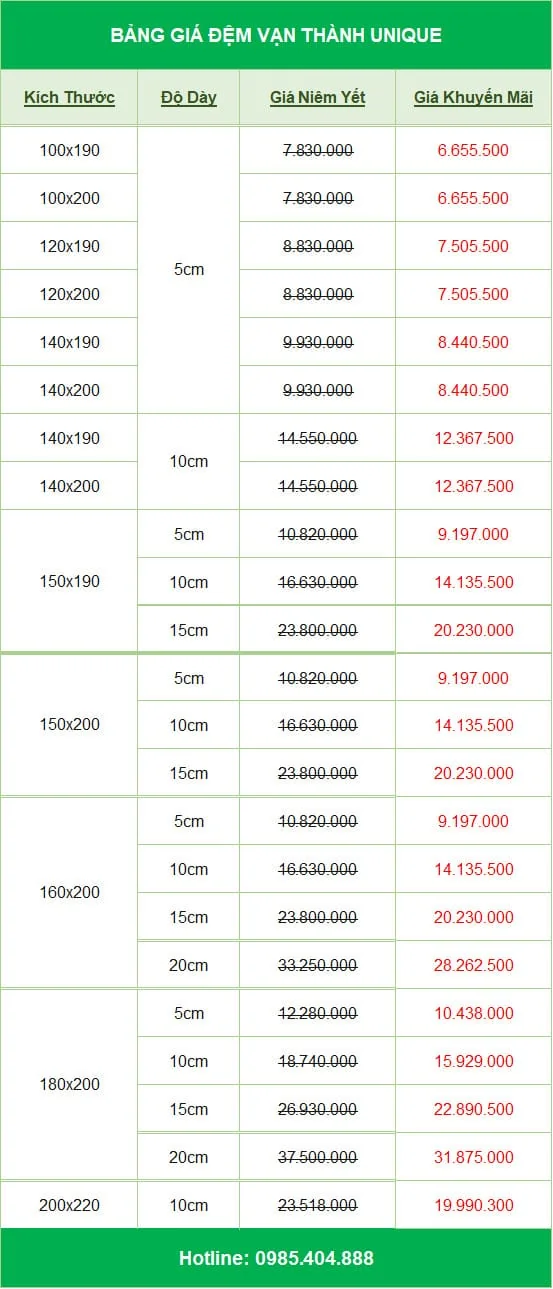Click the Kích Thước column header
Viewport: 553px width, 1289px height.
click(x=69, y=98)
